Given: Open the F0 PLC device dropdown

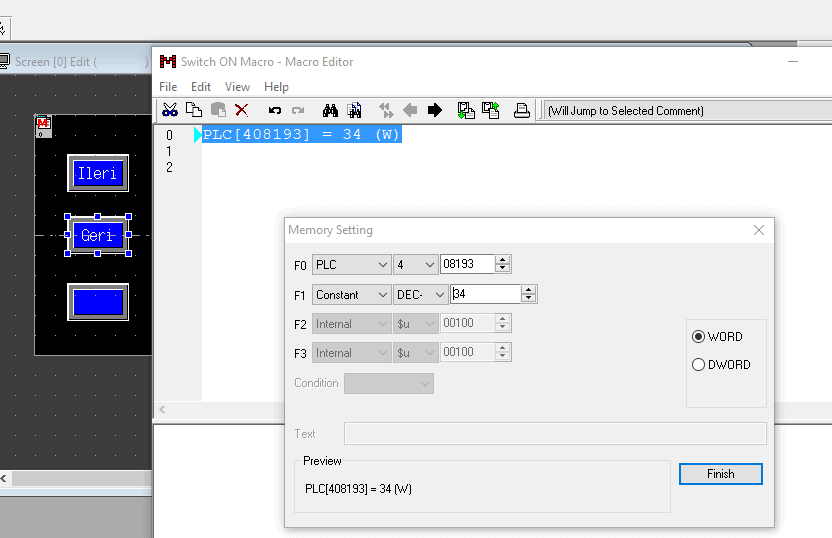Looking at the screenshot, I should (x=351, y=265).
